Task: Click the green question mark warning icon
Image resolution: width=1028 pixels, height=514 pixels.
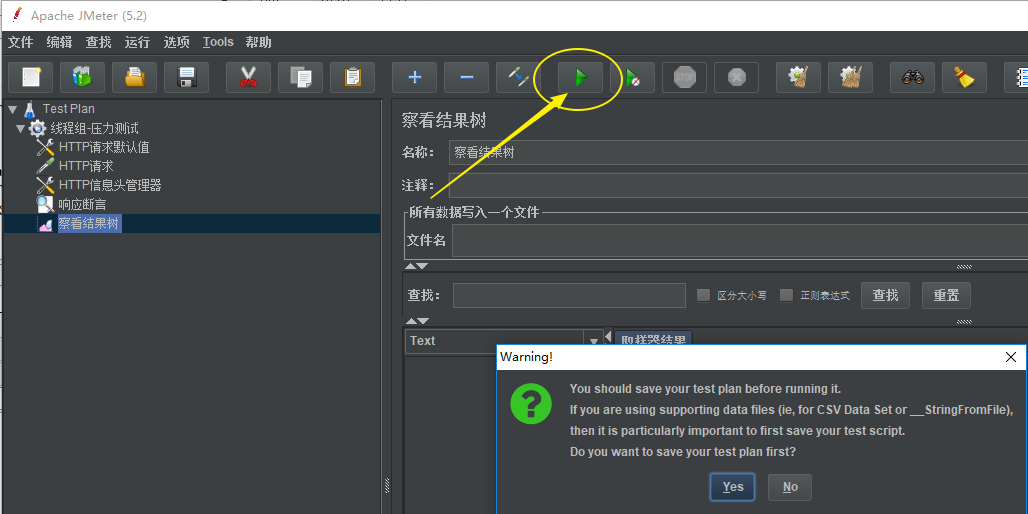Action: 531,404
